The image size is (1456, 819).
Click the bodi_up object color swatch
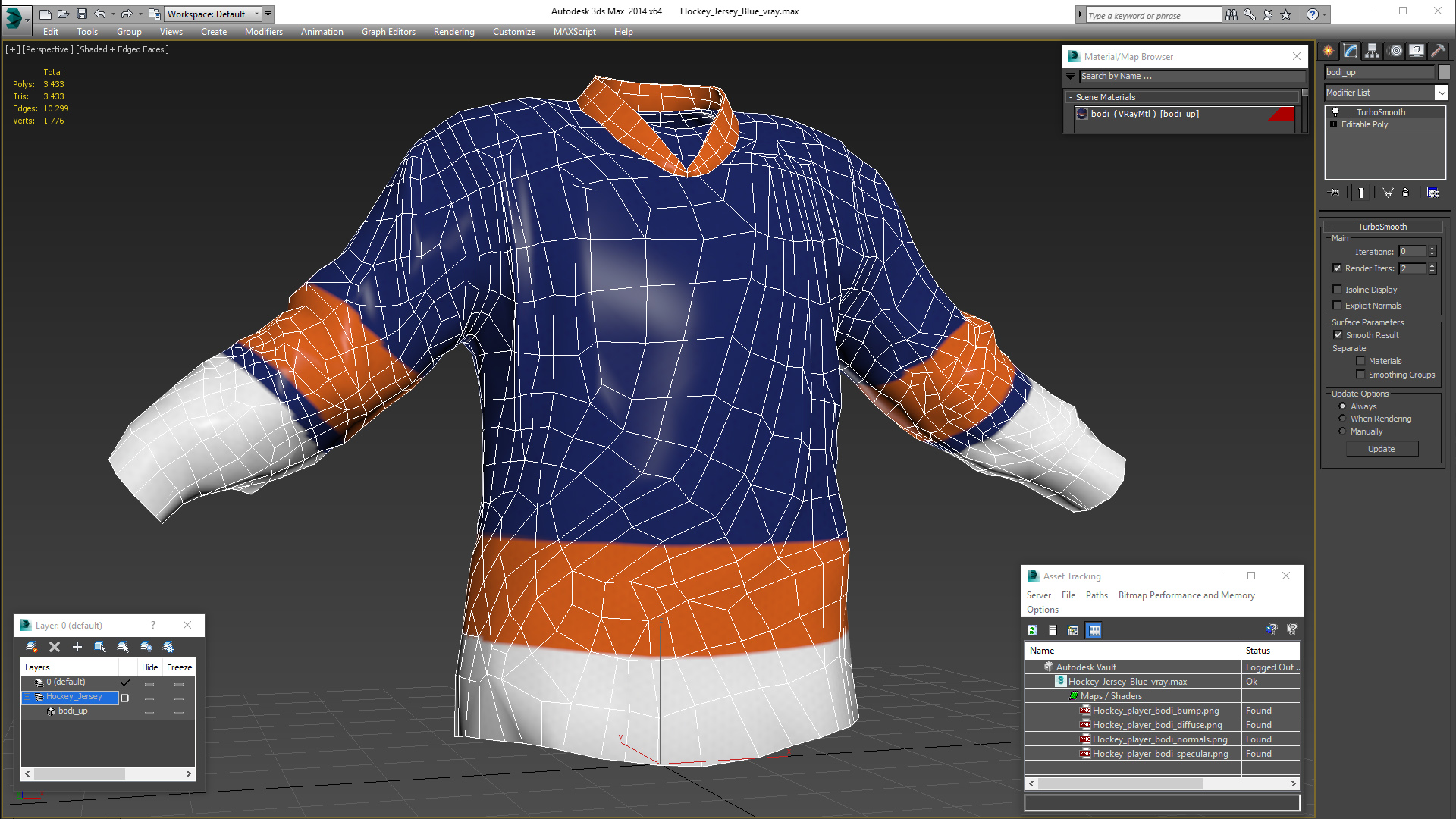pyautogui.click(x=1444, y=72)
